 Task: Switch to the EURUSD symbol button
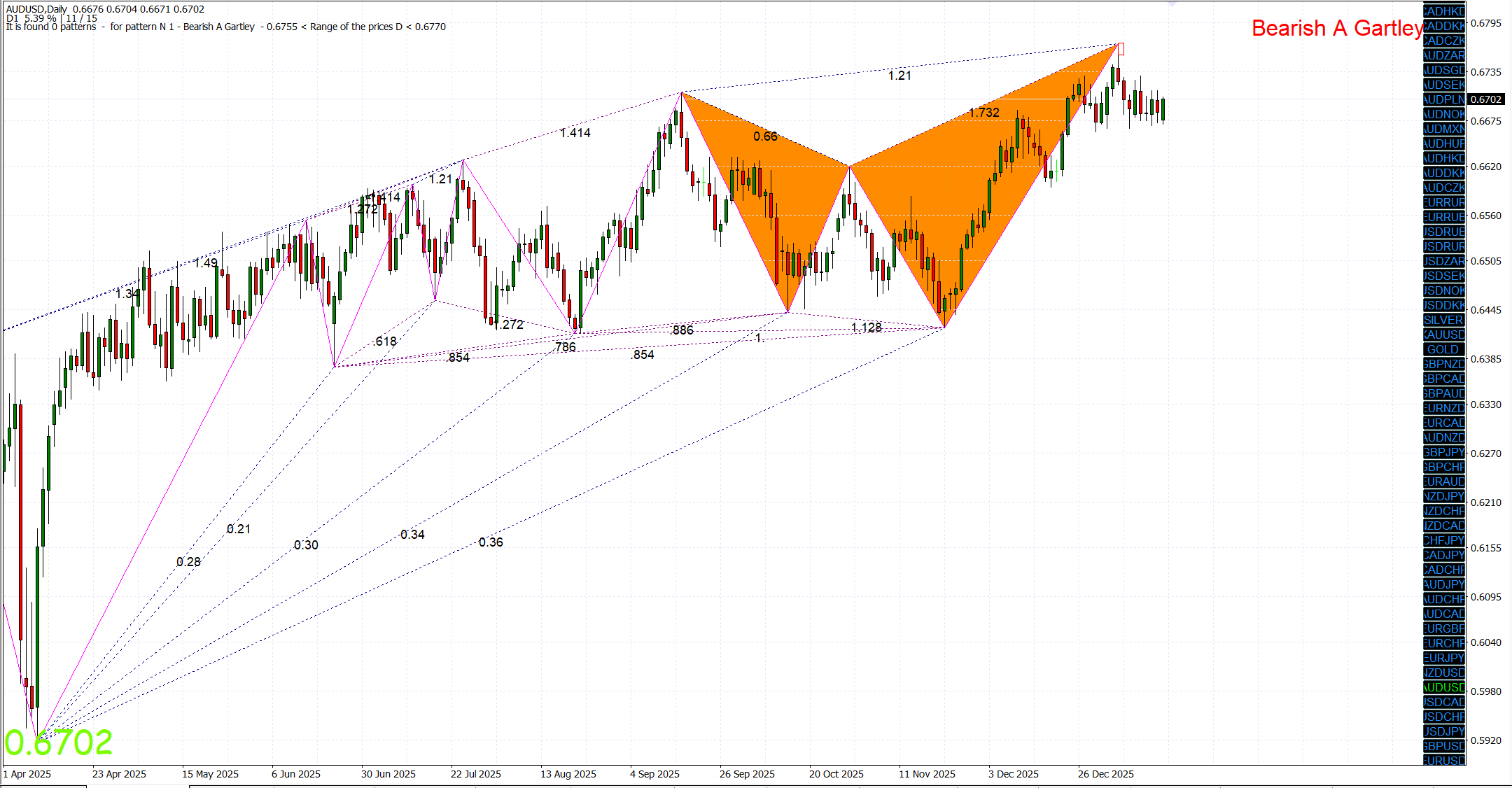coord(1444,760)
